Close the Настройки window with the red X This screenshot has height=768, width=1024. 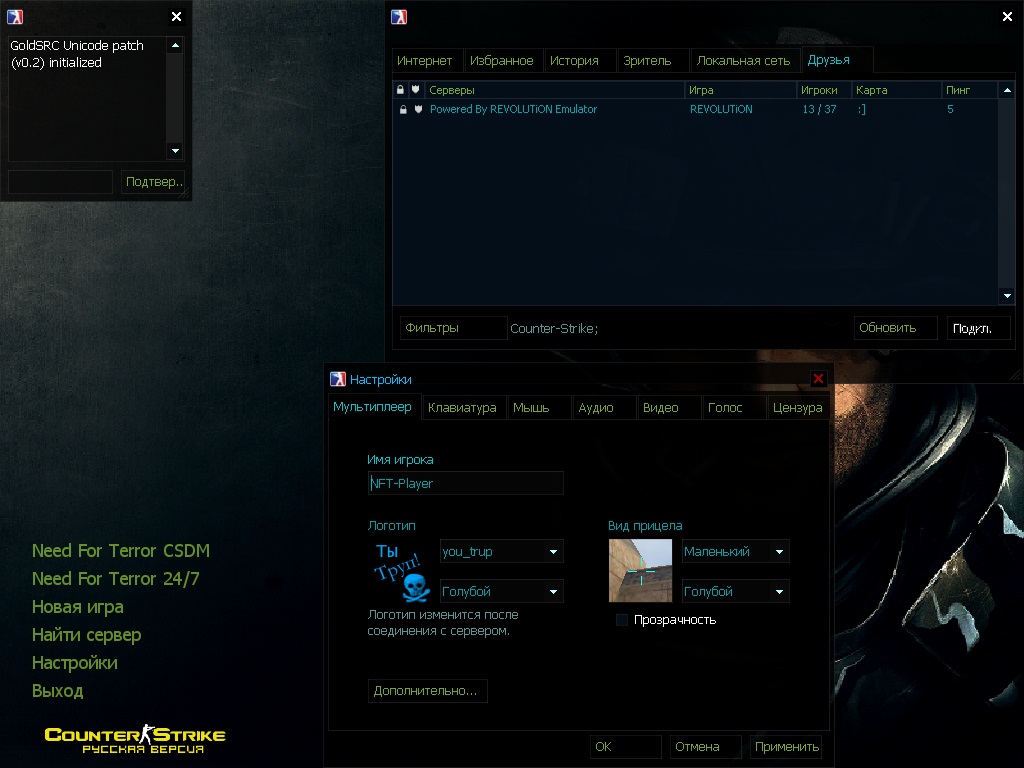tap(818, 379)
